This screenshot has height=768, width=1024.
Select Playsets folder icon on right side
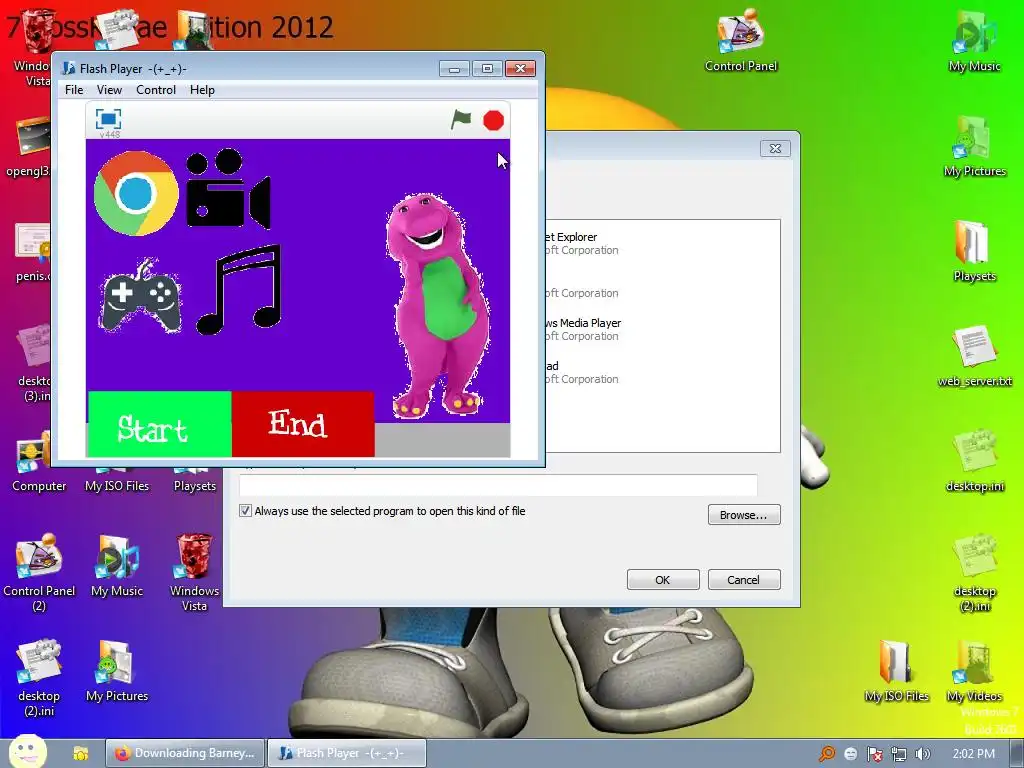tap(974, 251)
